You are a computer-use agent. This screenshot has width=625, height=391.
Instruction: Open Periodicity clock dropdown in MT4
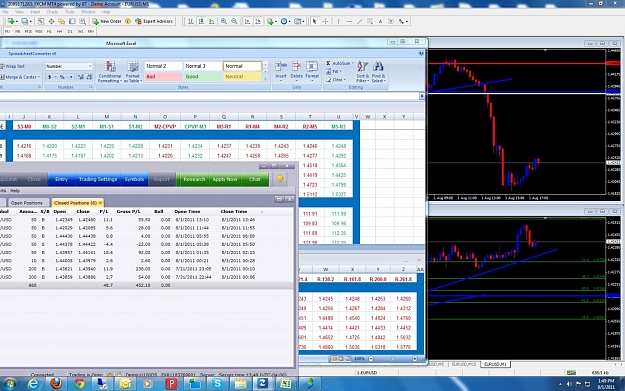(x=285, y=21)
